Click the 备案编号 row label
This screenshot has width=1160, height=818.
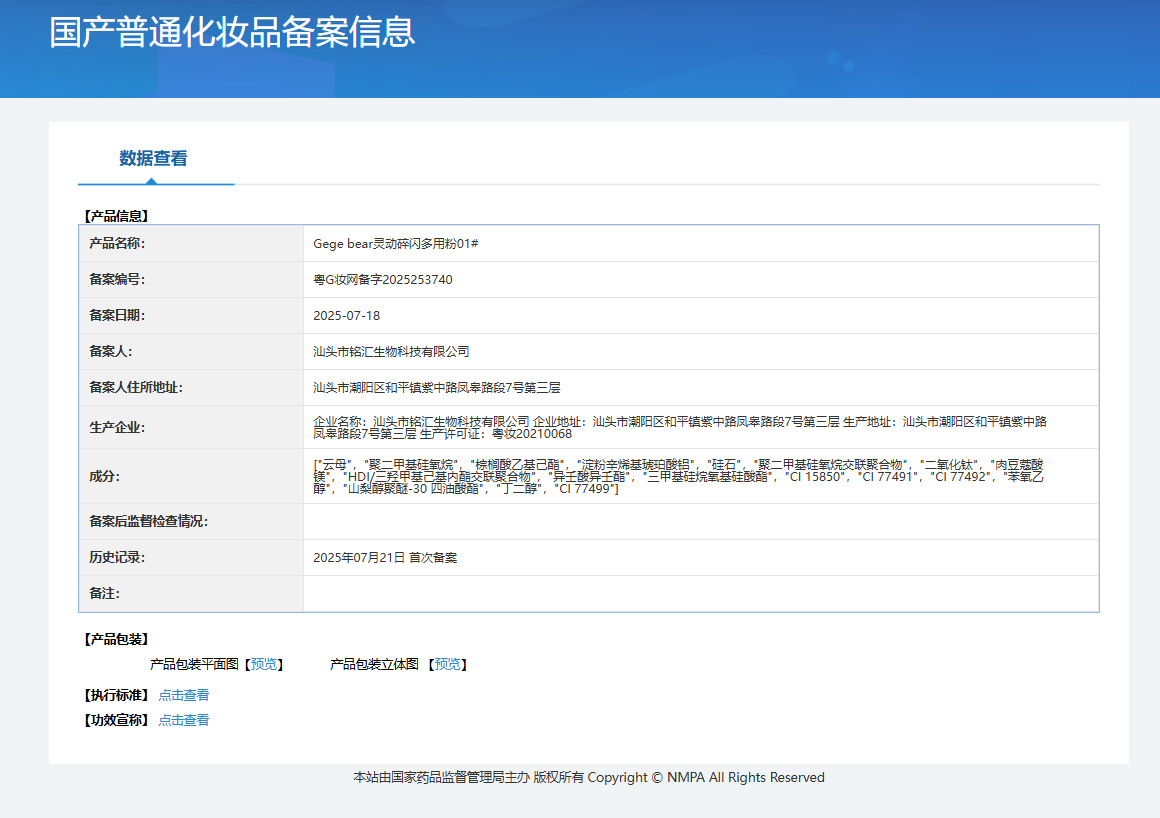pos(117,280)
